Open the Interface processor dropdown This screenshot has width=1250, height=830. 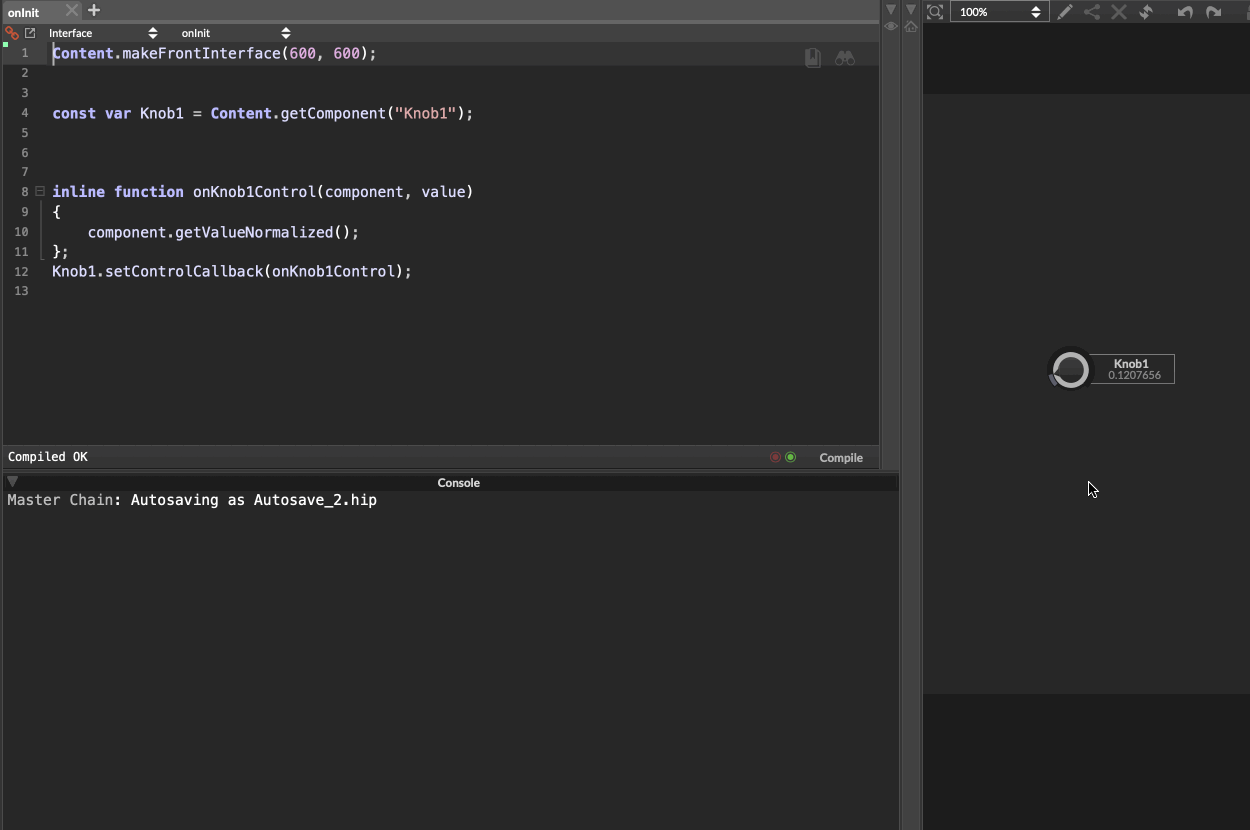tap(102, 33)
